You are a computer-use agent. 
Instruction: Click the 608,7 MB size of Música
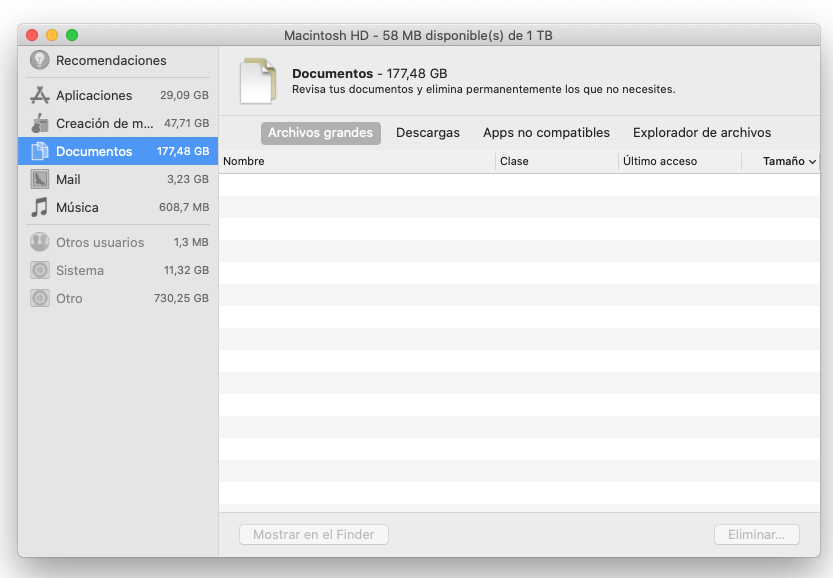pos(184,207)
